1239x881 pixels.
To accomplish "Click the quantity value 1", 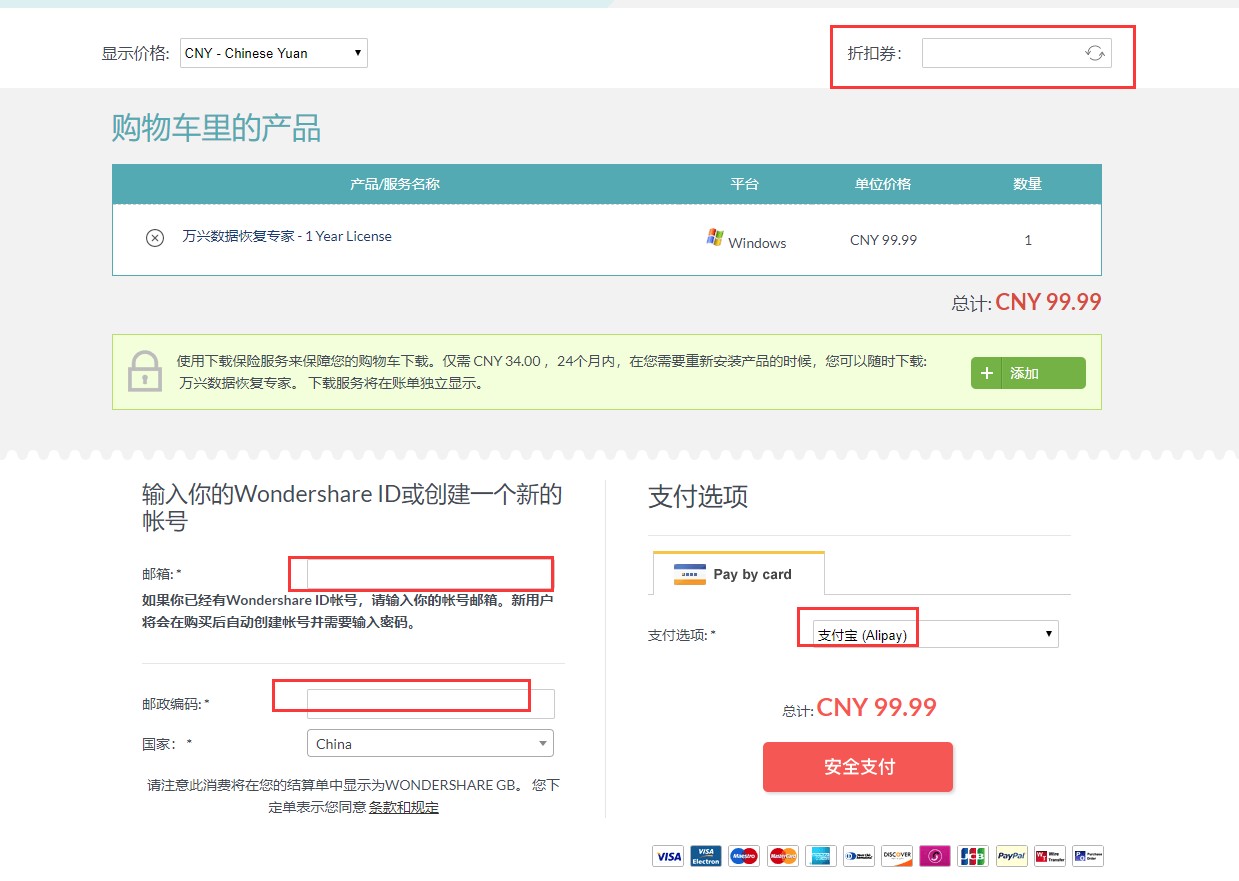I will (1028, 240).
